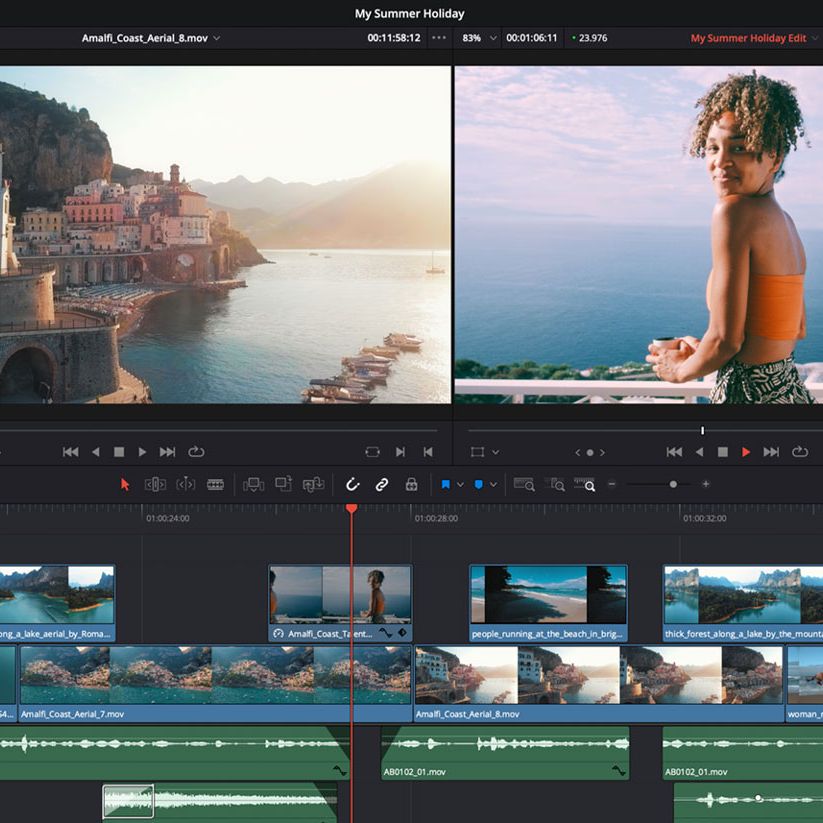This screenshot has height=823, width=823.
Task: Play the timeline with the red play button
Action: click(x=746, y=452)
